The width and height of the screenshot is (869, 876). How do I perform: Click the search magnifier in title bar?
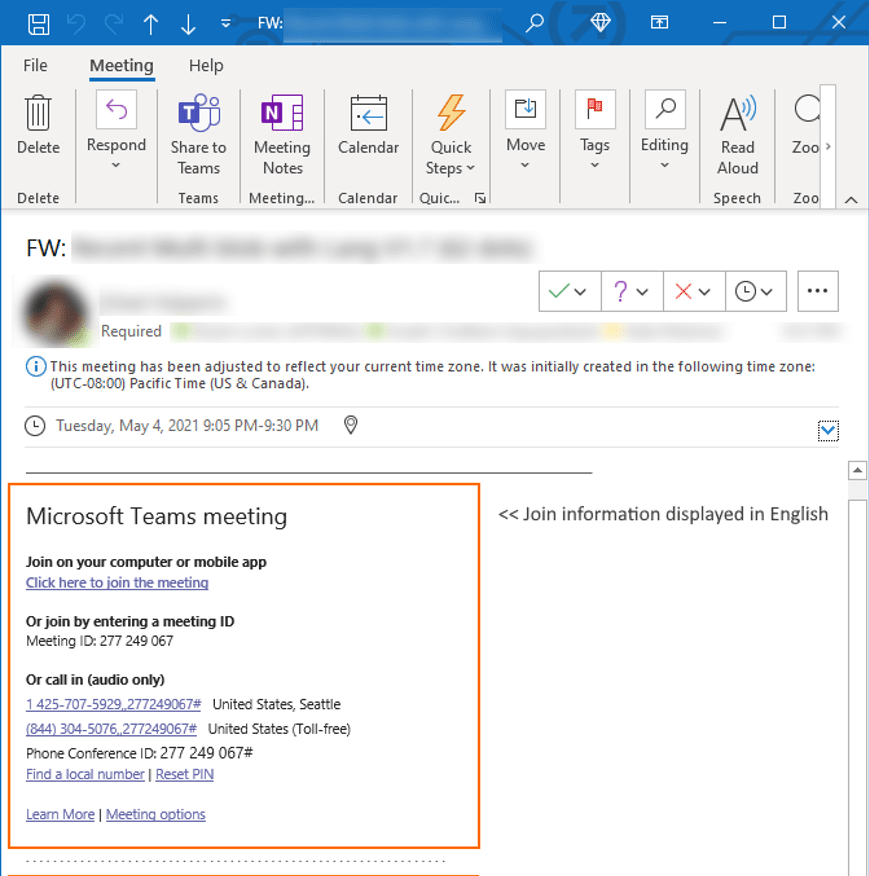coord(535,23)
